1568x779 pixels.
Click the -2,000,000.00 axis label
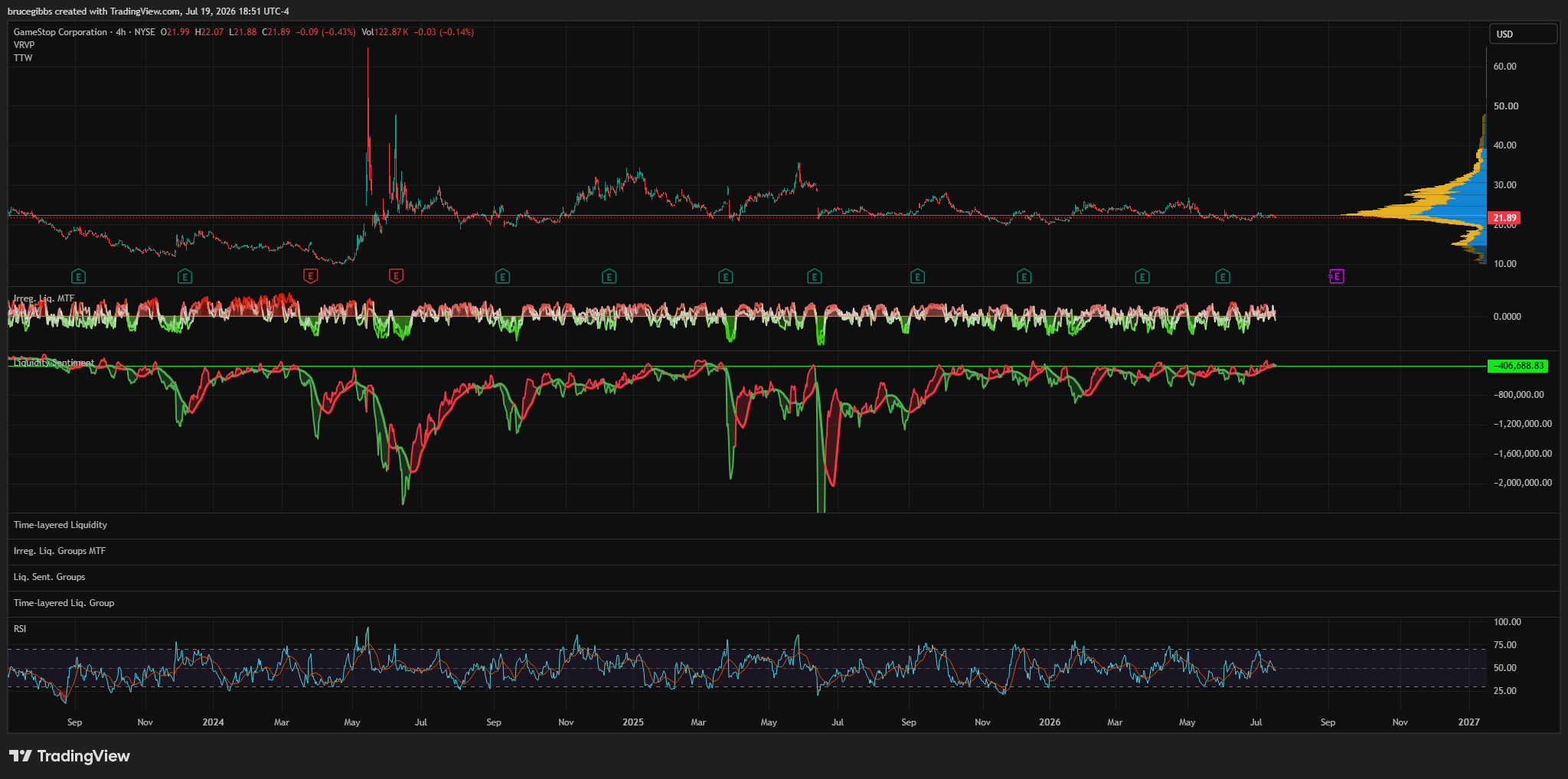coord(1523,483)
